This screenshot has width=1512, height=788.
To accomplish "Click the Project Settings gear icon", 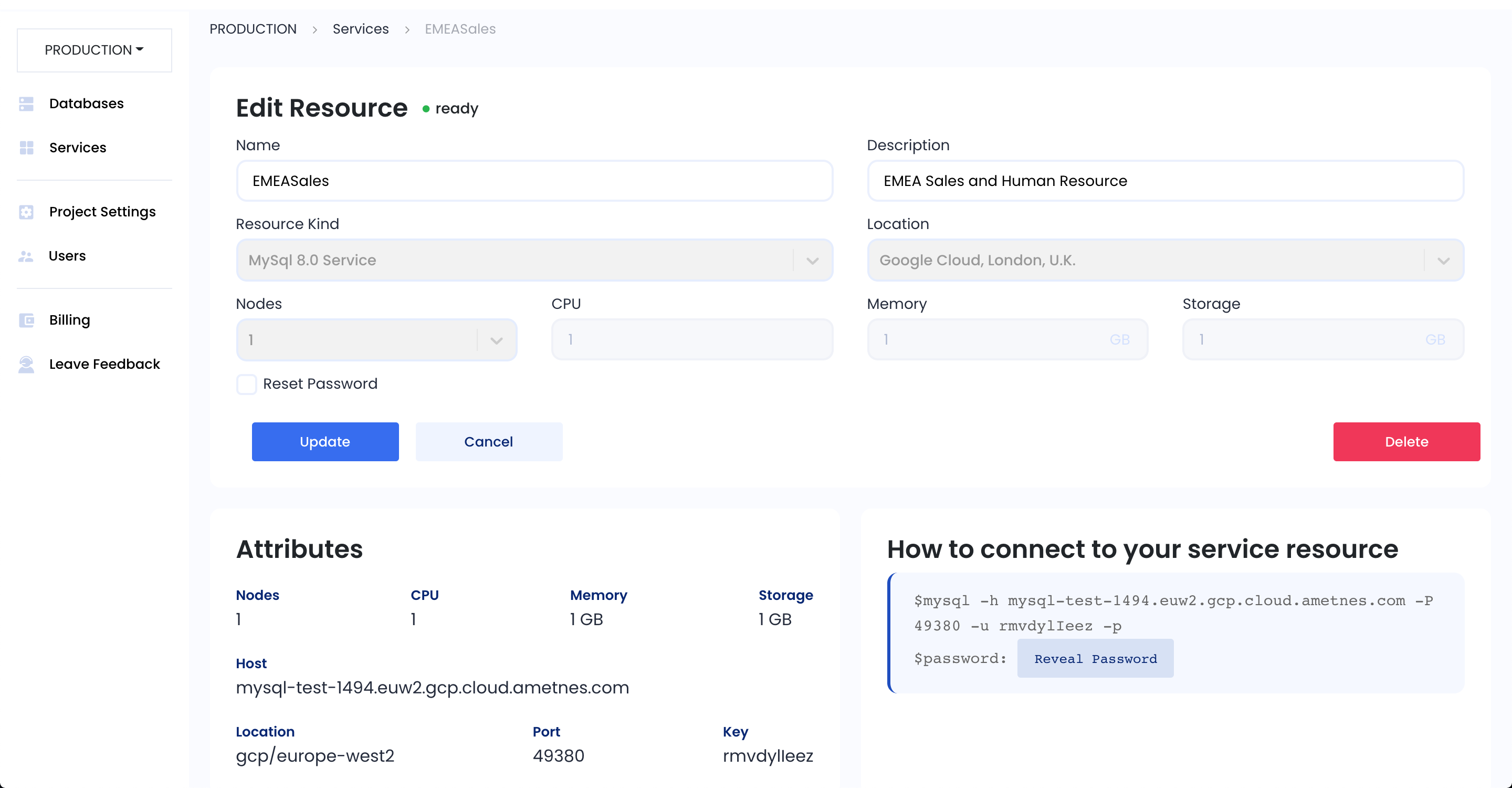I will (26, 211).
